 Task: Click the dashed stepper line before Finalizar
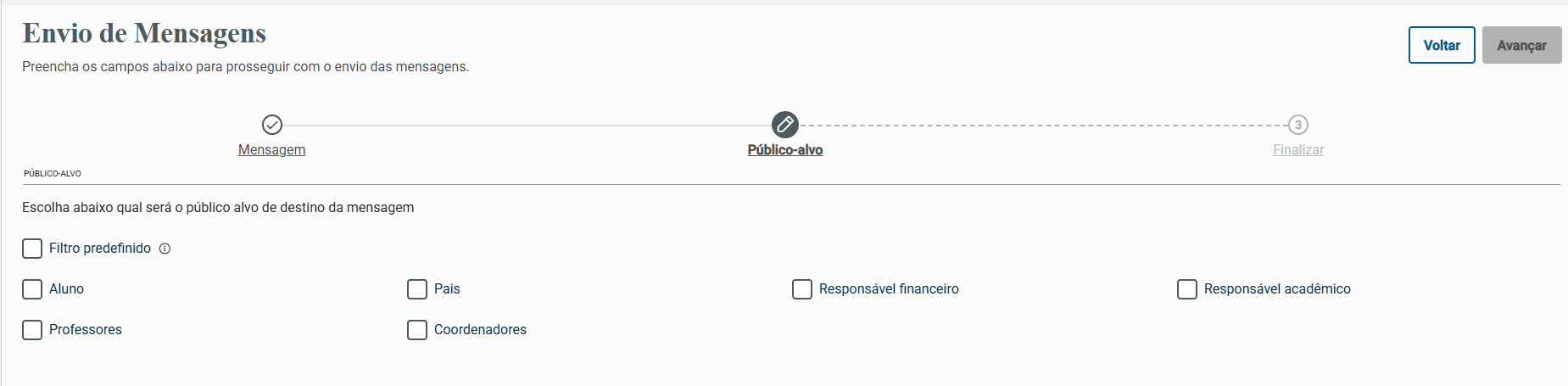coord(1043,126)
